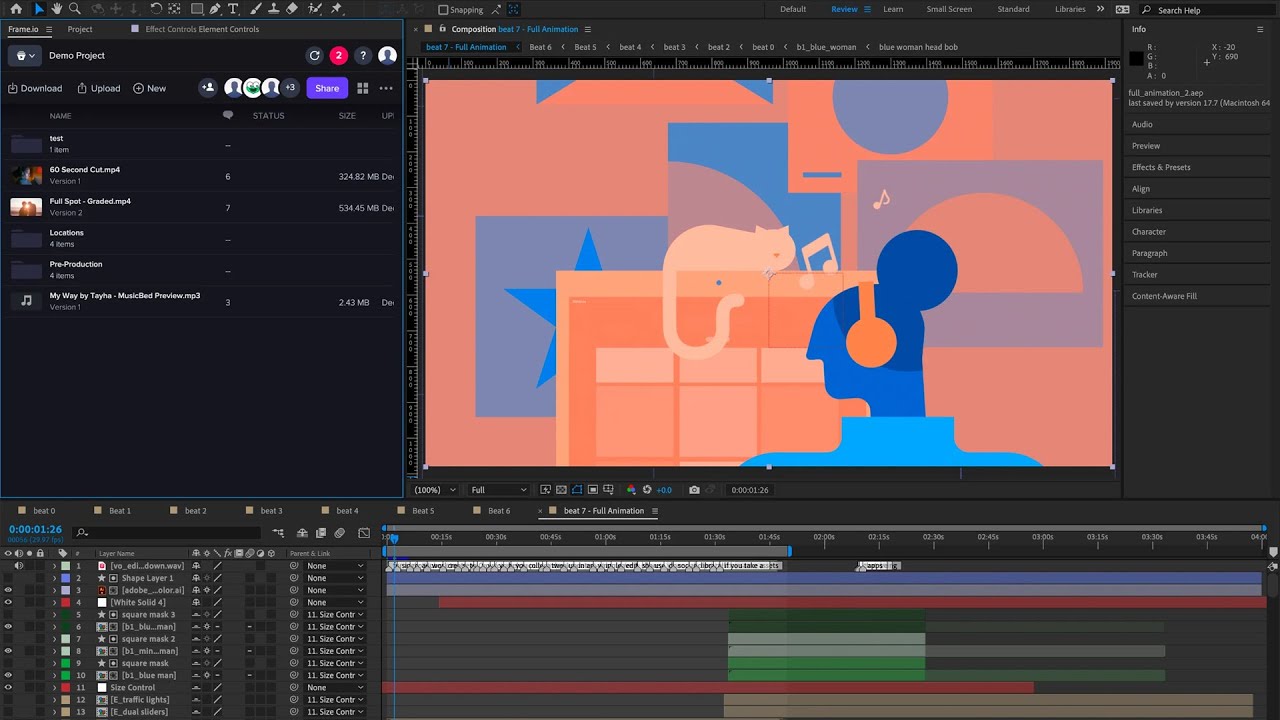This screenshot has width=1280, height=720.
Task: Adjust exposure value +0.0 in viewer
Action: point(664,490)
